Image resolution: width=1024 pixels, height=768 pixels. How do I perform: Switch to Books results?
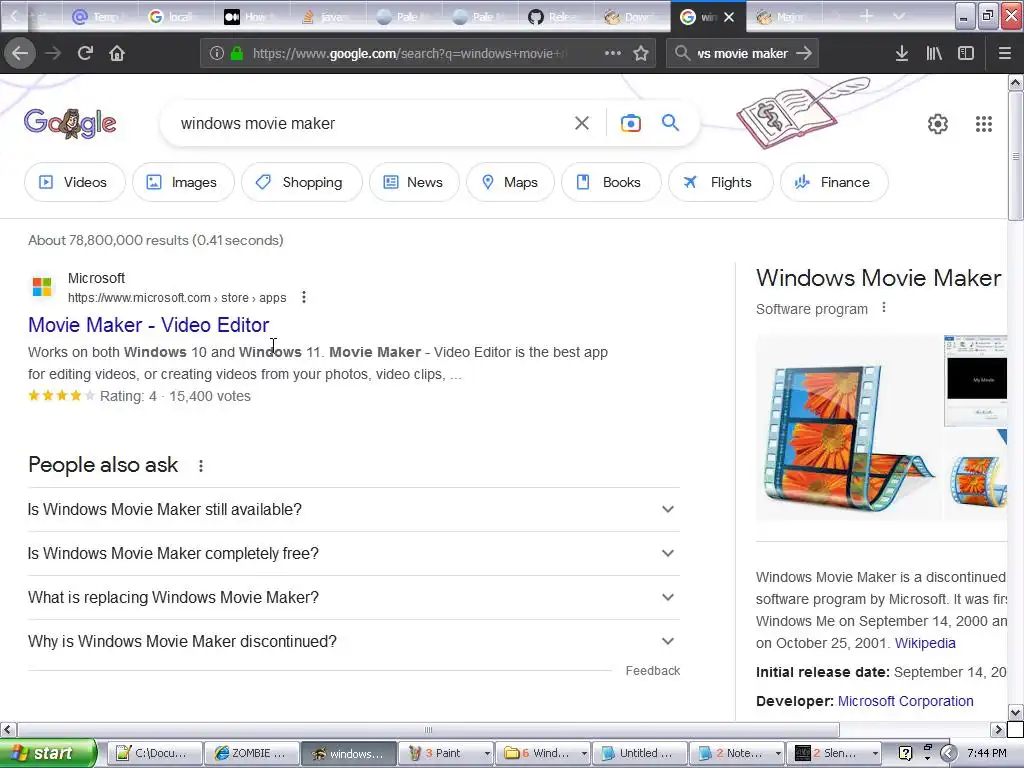(x=611, y=182)
